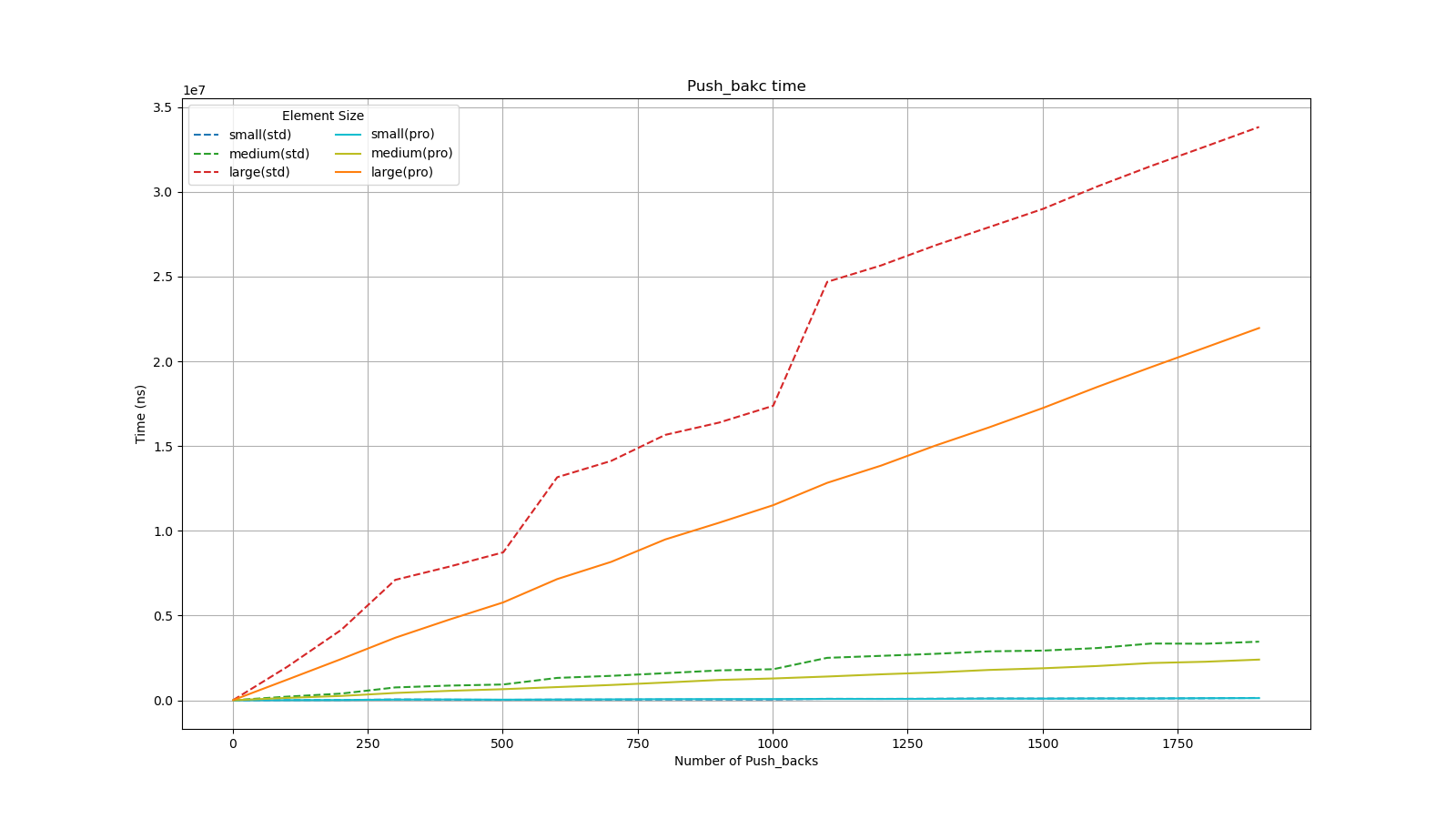Click the medium(pro) legend label
The height and width of the screenshot is (819, 1456).
tap(411, 153)
